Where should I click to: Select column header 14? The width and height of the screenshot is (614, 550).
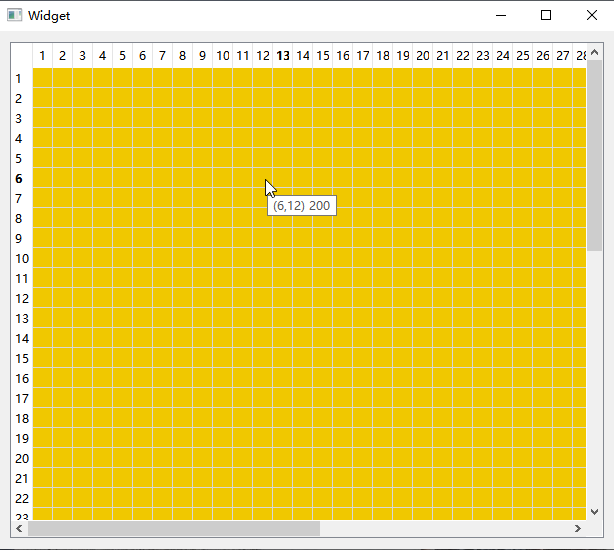tap(303, 56)
